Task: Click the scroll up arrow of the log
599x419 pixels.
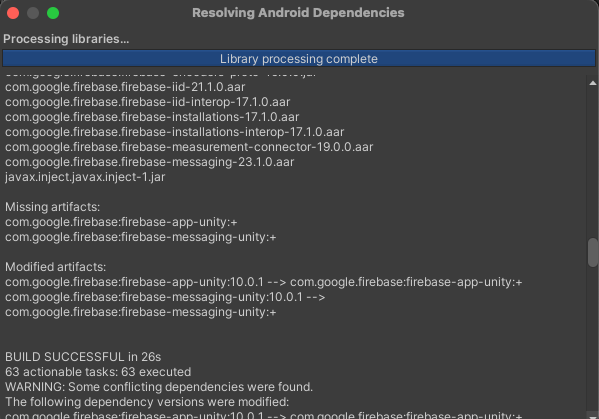Action: 593,83
